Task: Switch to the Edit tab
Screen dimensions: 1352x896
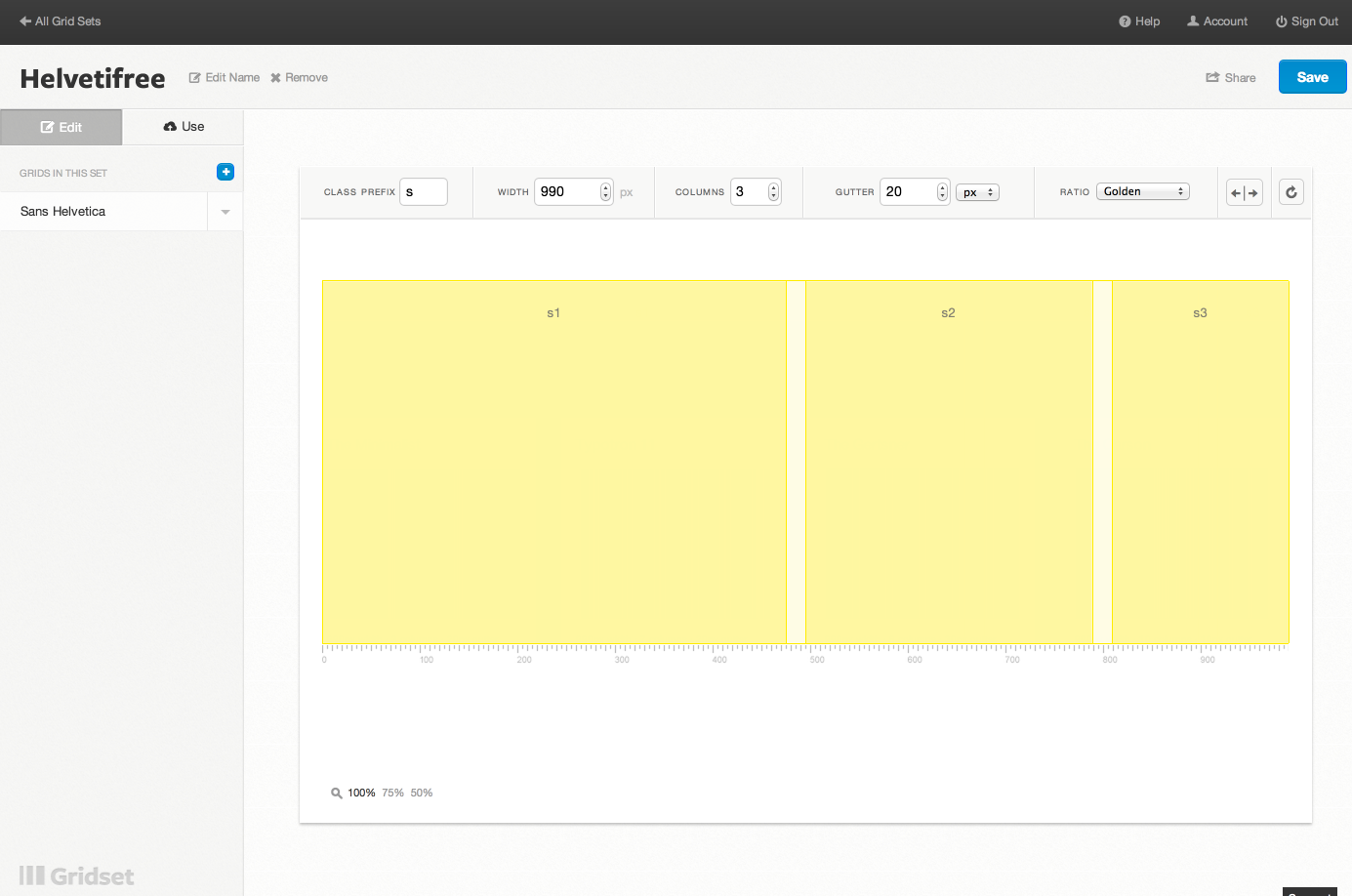Action: pyautogui.click(x=61, y=127)
